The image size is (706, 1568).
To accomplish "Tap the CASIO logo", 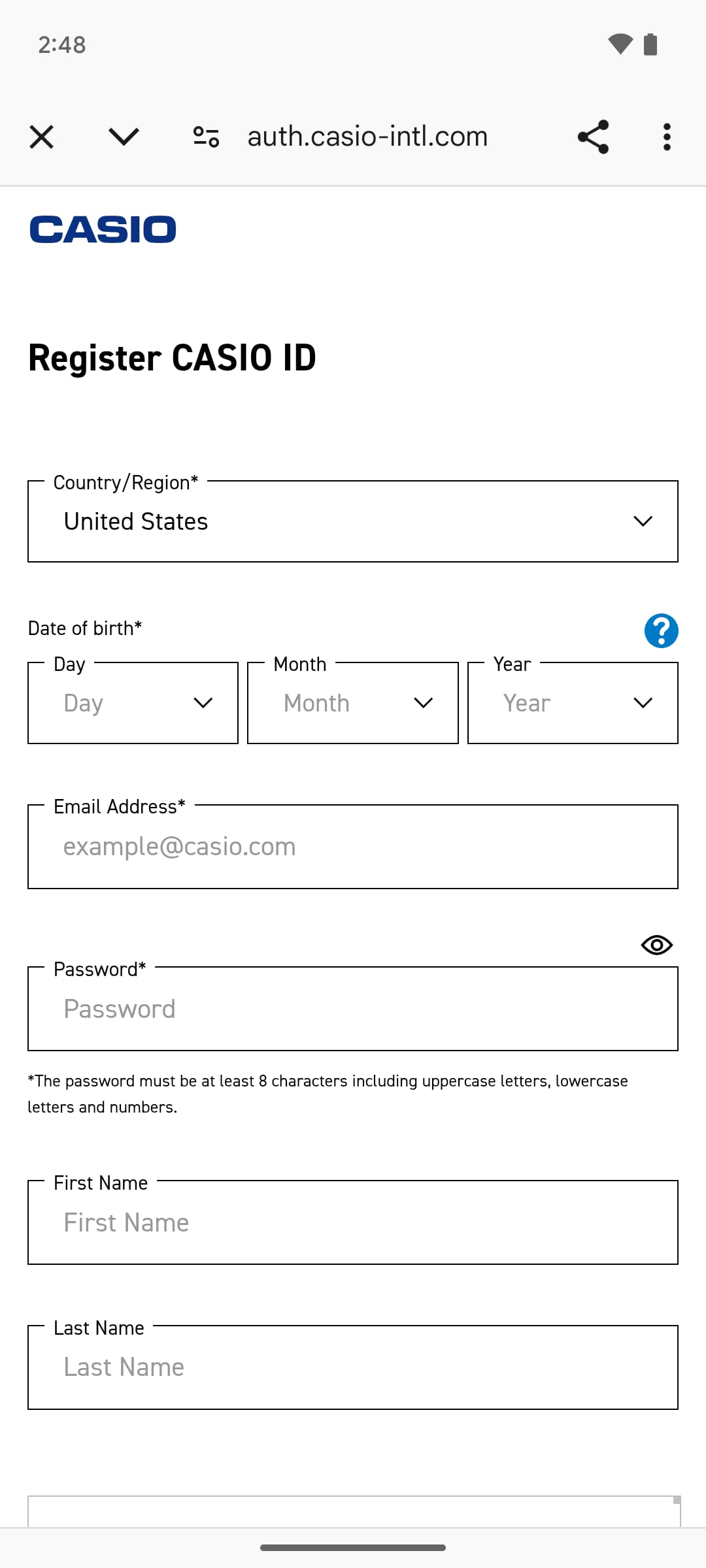I will pos(103,229).
